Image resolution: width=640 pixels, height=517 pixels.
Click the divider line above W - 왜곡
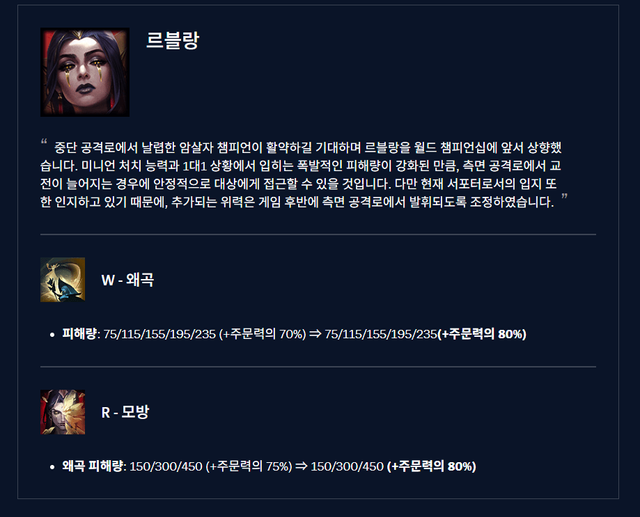[x=318, y=235]
